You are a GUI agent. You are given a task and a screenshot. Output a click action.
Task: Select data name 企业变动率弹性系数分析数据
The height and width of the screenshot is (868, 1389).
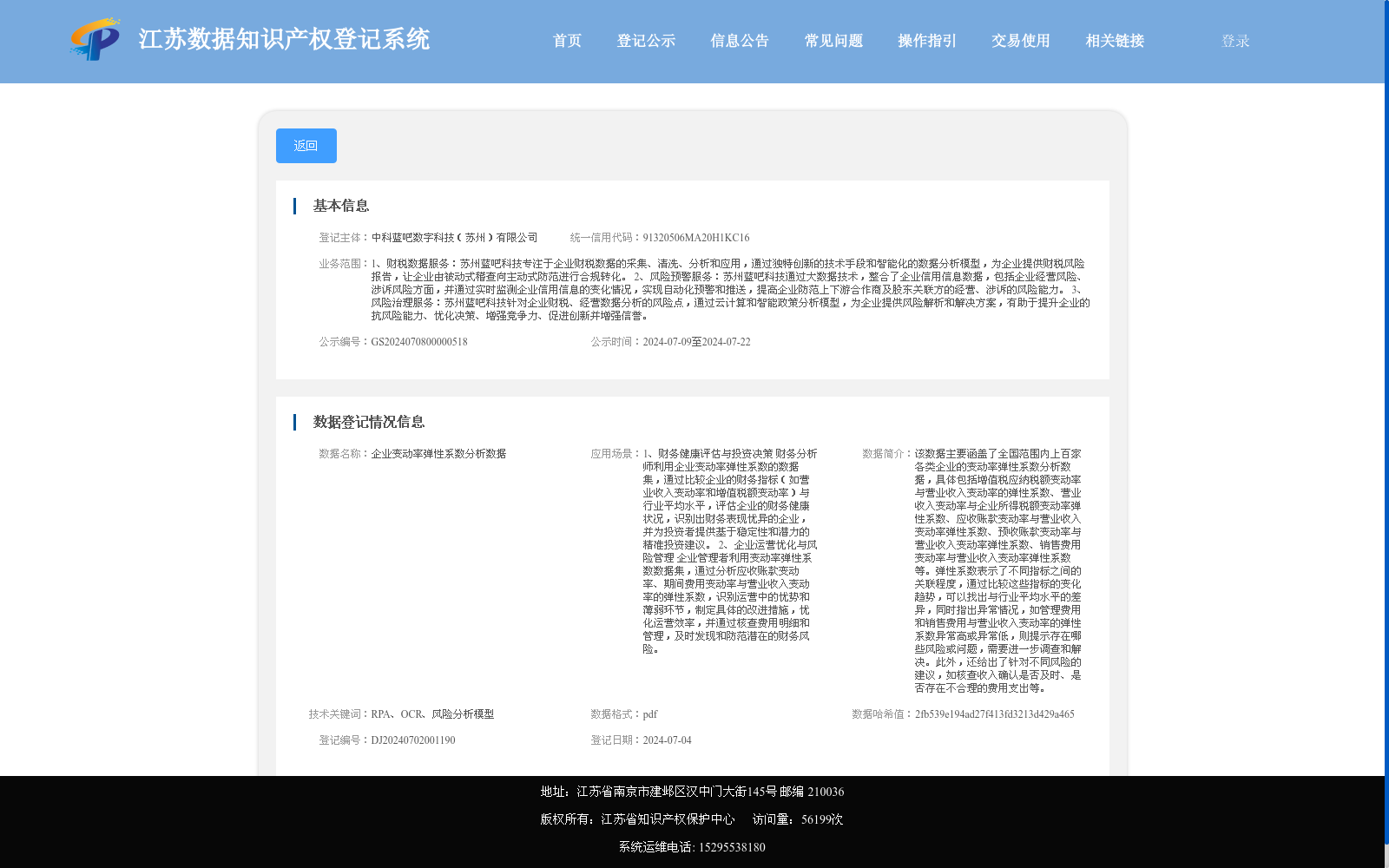coord(438,454)
